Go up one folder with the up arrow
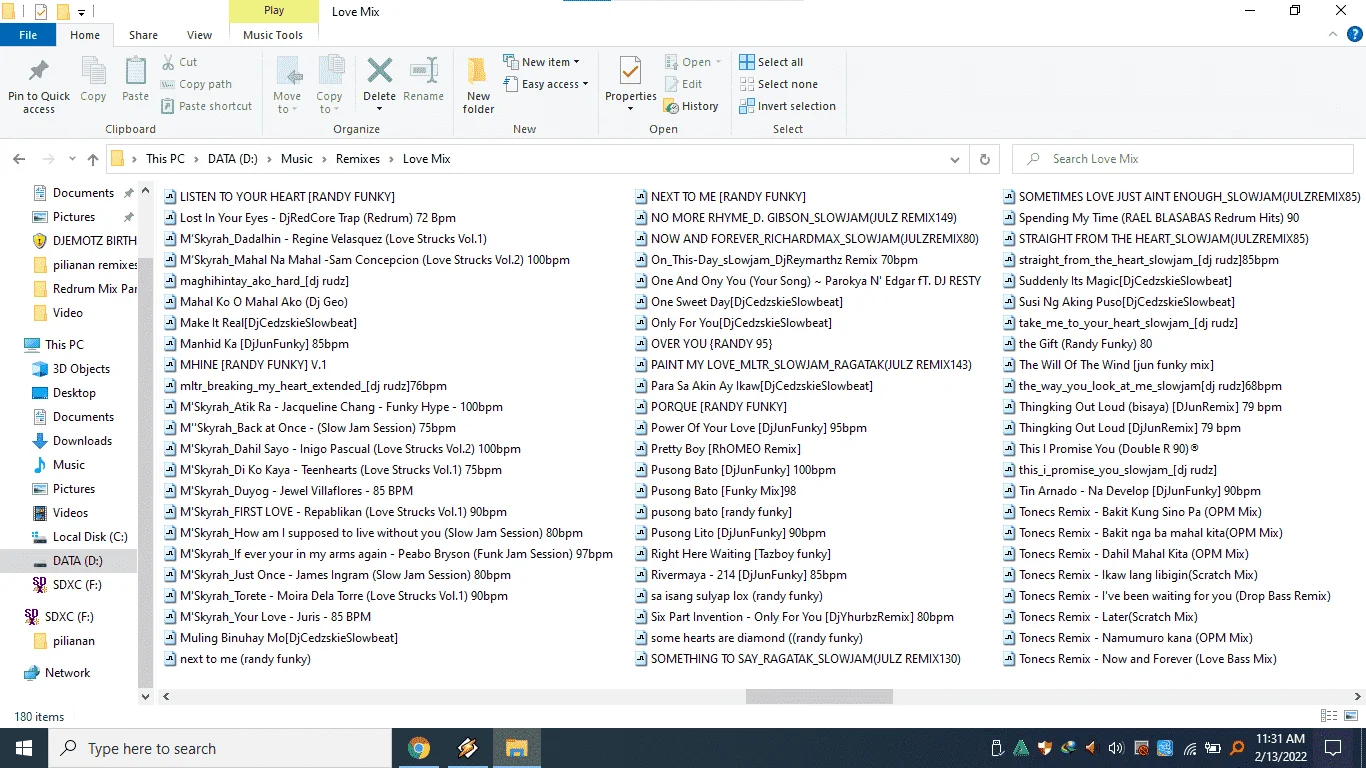 (x=93, y=159)
